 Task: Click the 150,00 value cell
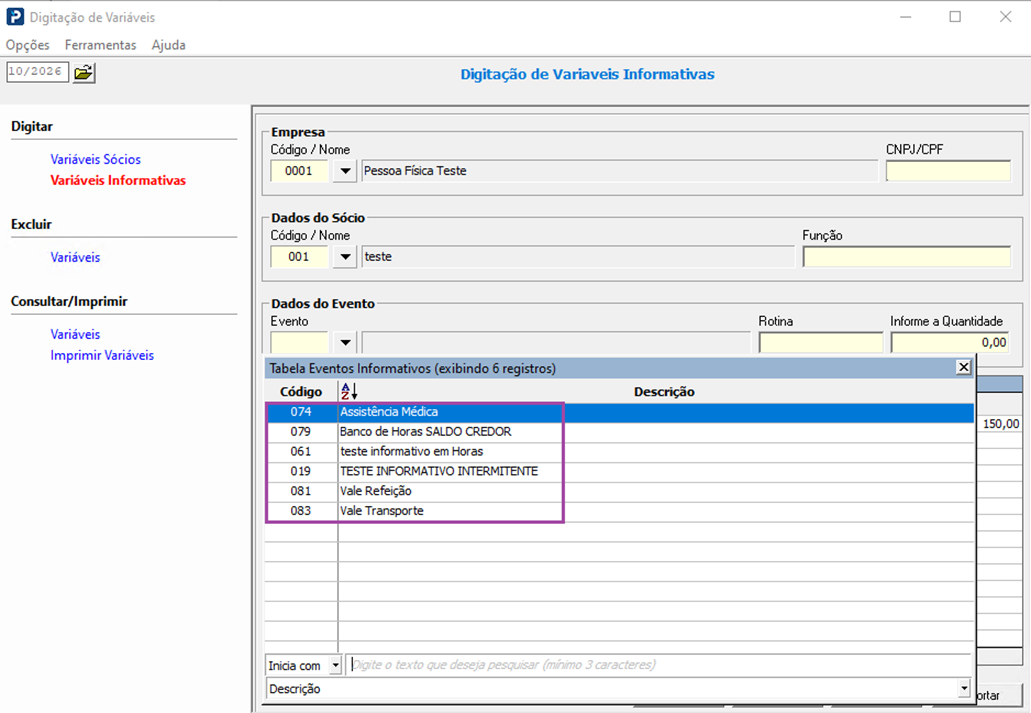pos(1000,424)
